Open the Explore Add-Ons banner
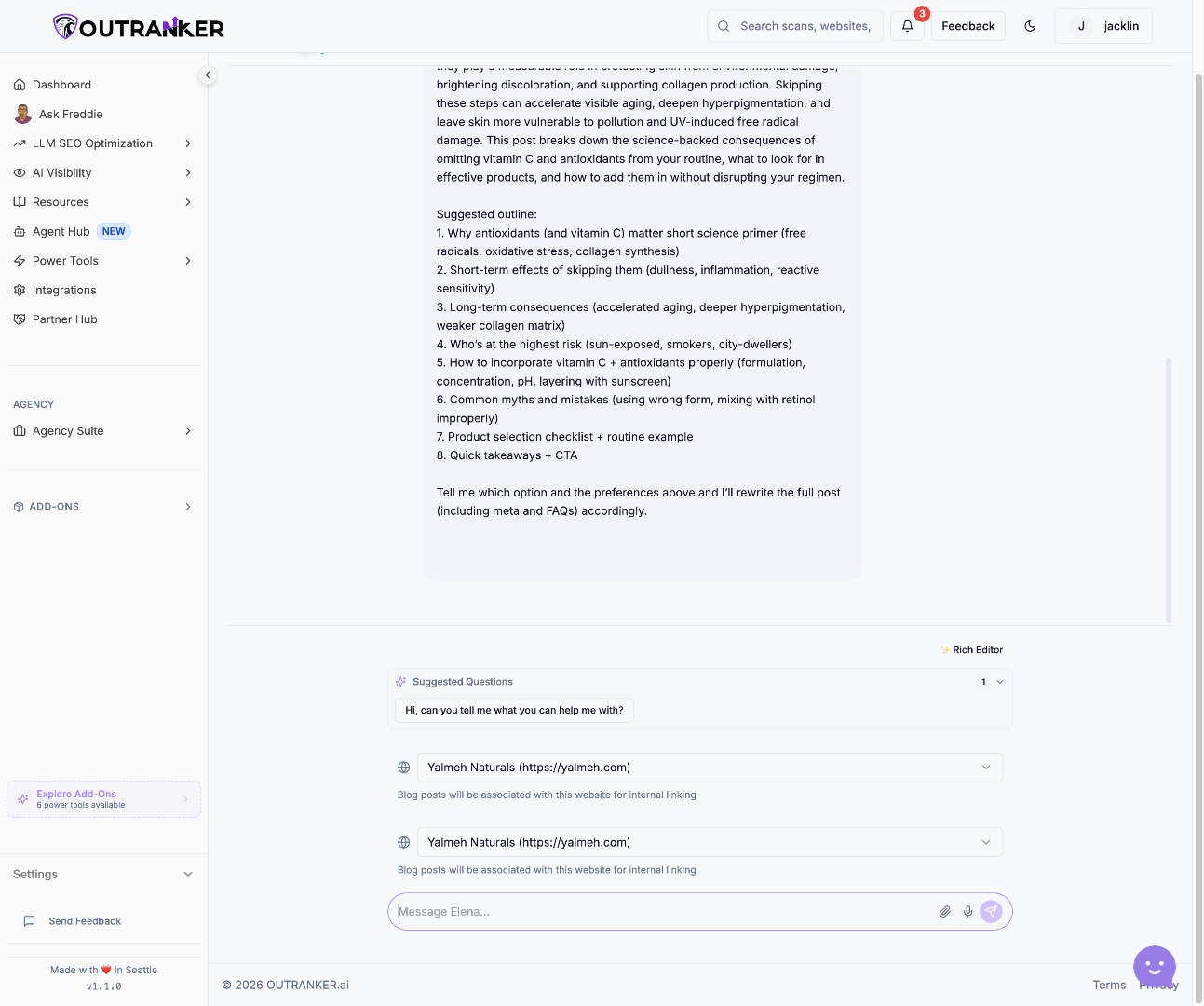Image resolution: width=1204 pixels, height=1006 pixels. pos(103,799)
